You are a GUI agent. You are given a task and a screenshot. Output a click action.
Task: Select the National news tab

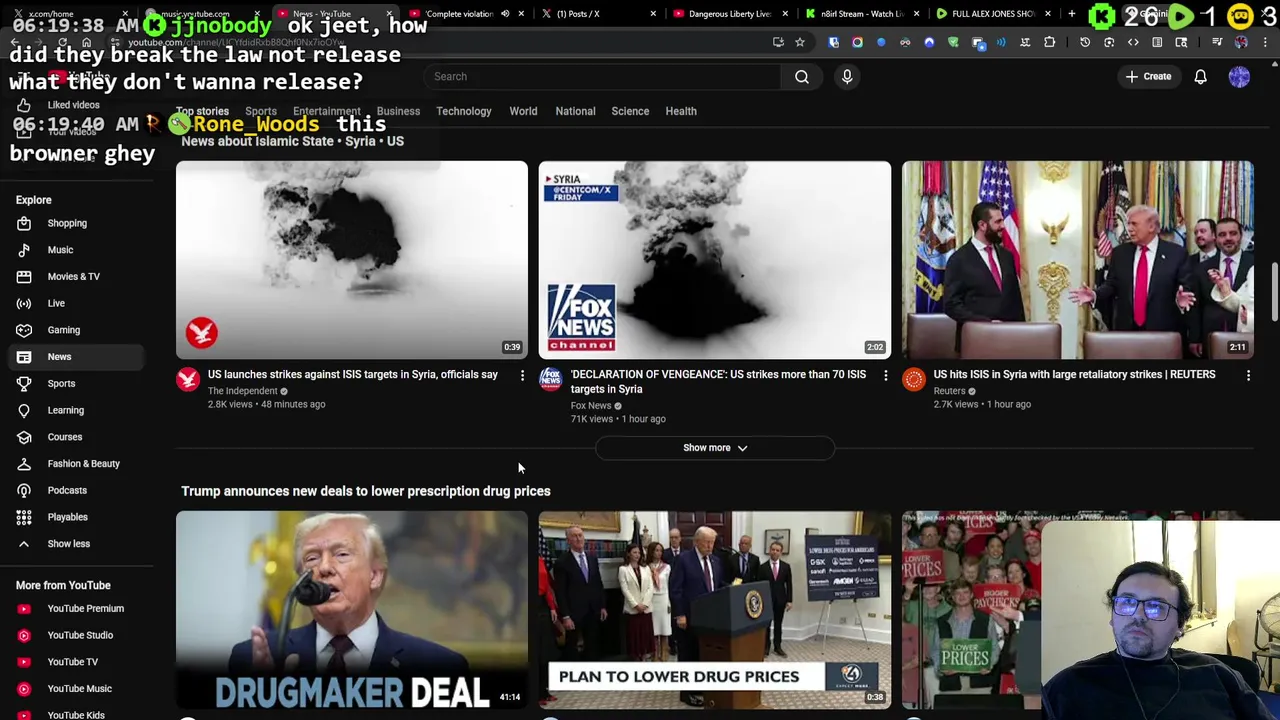575,111
